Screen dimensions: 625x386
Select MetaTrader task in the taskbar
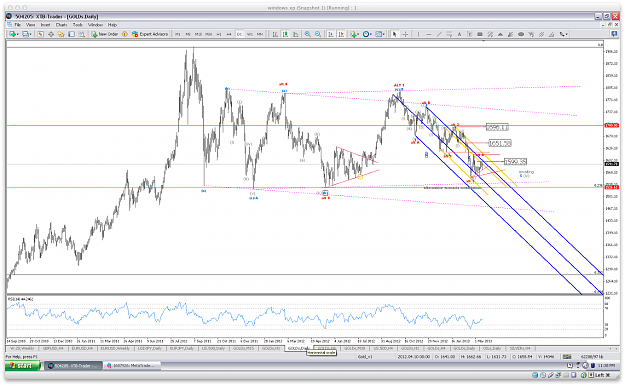point(132,365)
